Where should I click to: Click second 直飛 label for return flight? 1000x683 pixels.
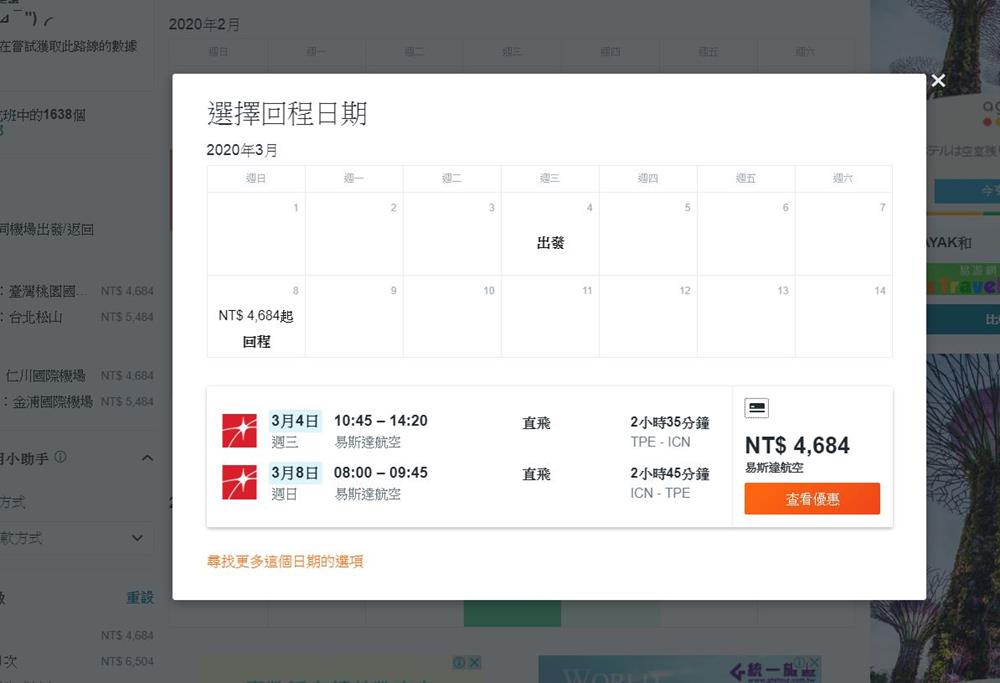tap(536, 474)
